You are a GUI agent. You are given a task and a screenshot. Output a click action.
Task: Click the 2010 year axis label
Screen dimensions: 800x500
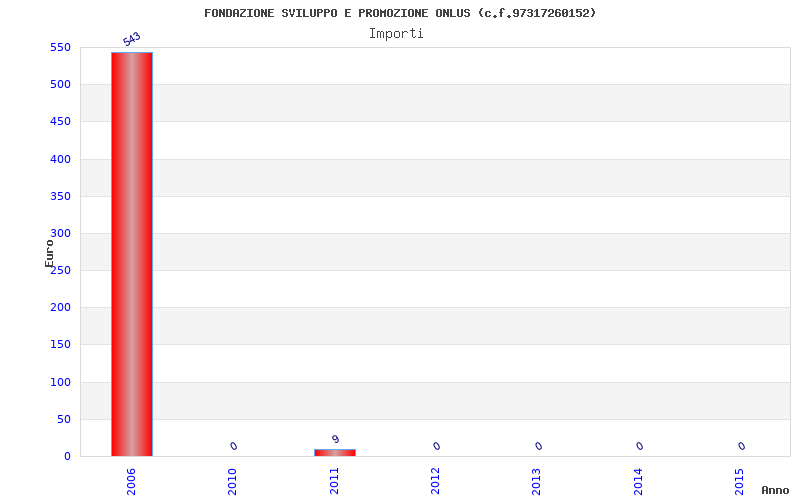(x=232, y=482)
